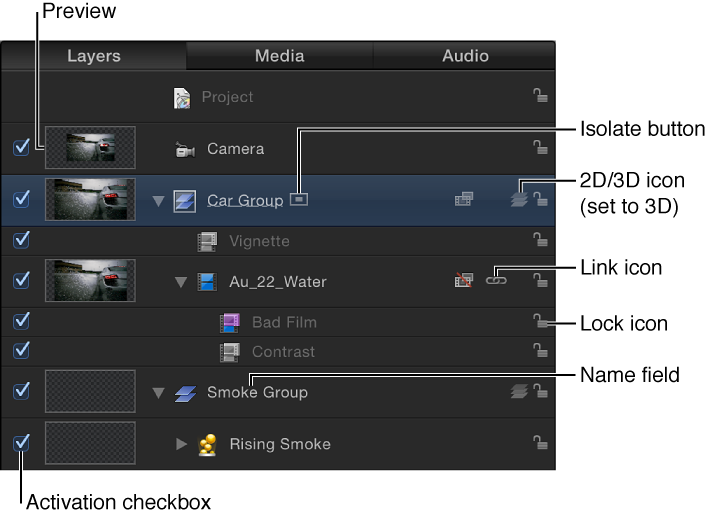
Task: Uncheck the Smoke Group activation checkbox
Action: pos(21,391)
